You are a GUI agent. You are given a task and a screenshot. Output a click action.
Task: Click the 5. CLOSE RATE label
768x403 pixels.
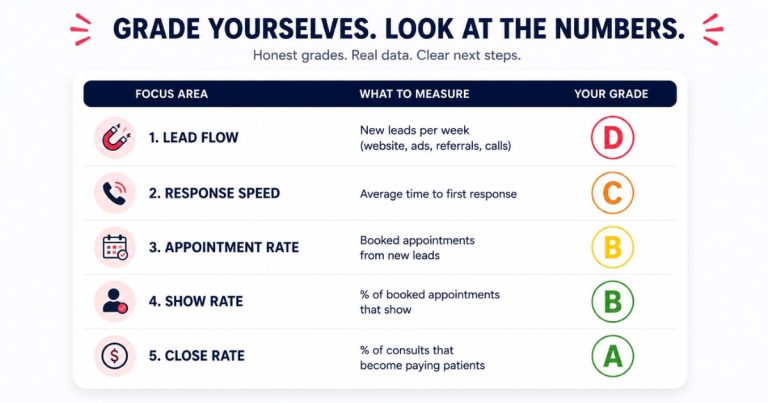196,356
